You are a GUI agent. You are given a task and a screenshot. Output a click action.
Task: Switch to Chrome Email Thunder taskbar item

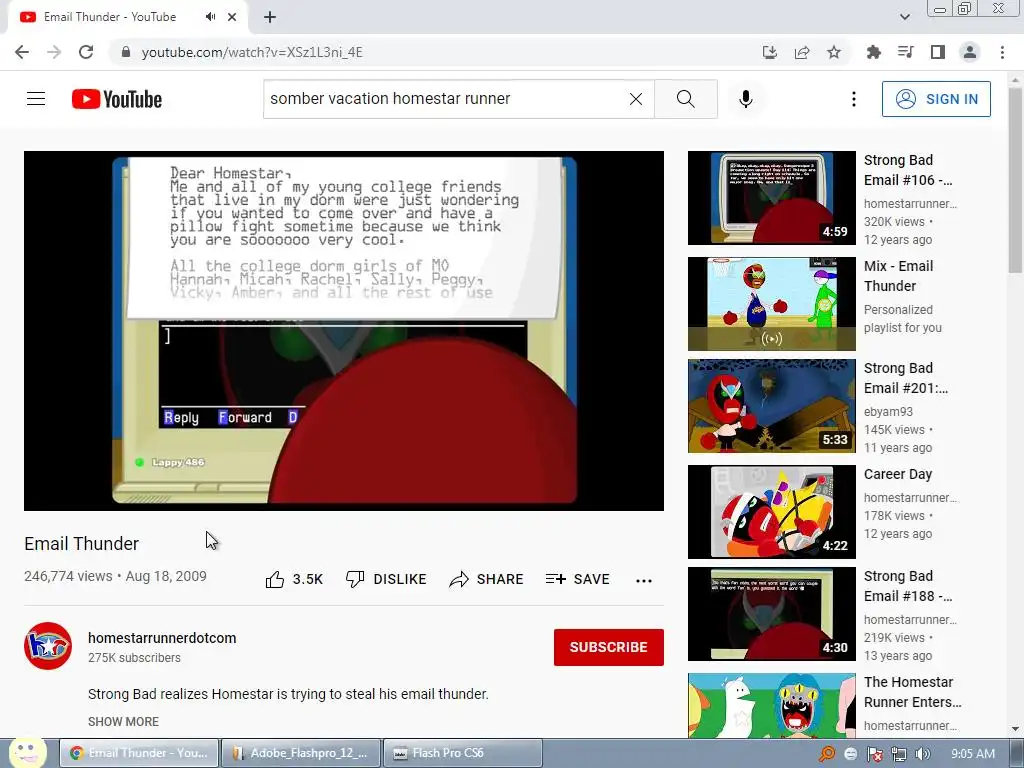(140, 753)
